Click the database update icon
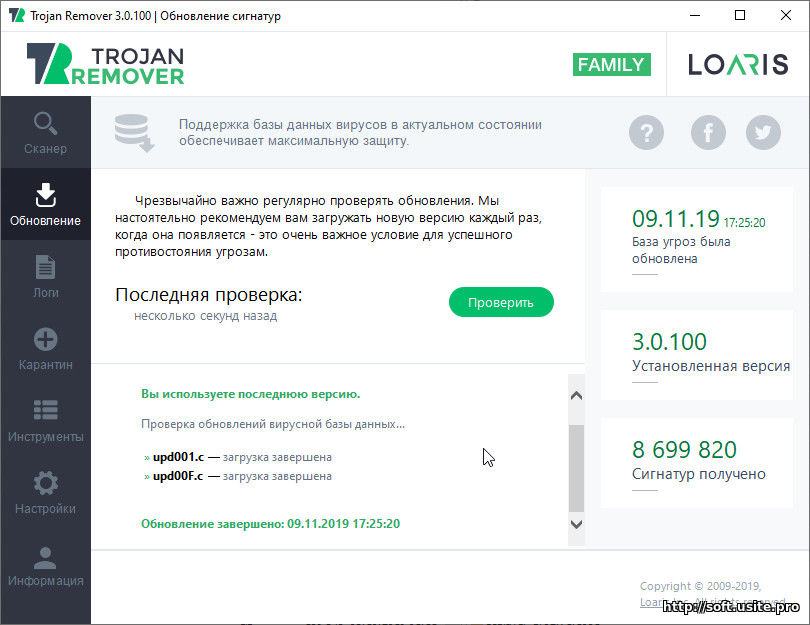The height and width of the screenshot is (625, 810). click(x=134, y=133)
